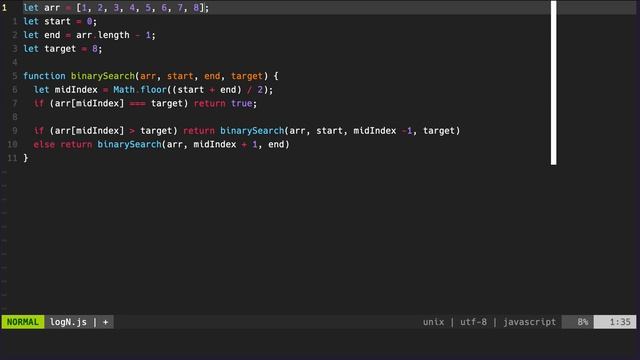Viewport: 640px width, 360px height.
Task: Click the modified '+' flag in status line
Action: tap(105, 322)
